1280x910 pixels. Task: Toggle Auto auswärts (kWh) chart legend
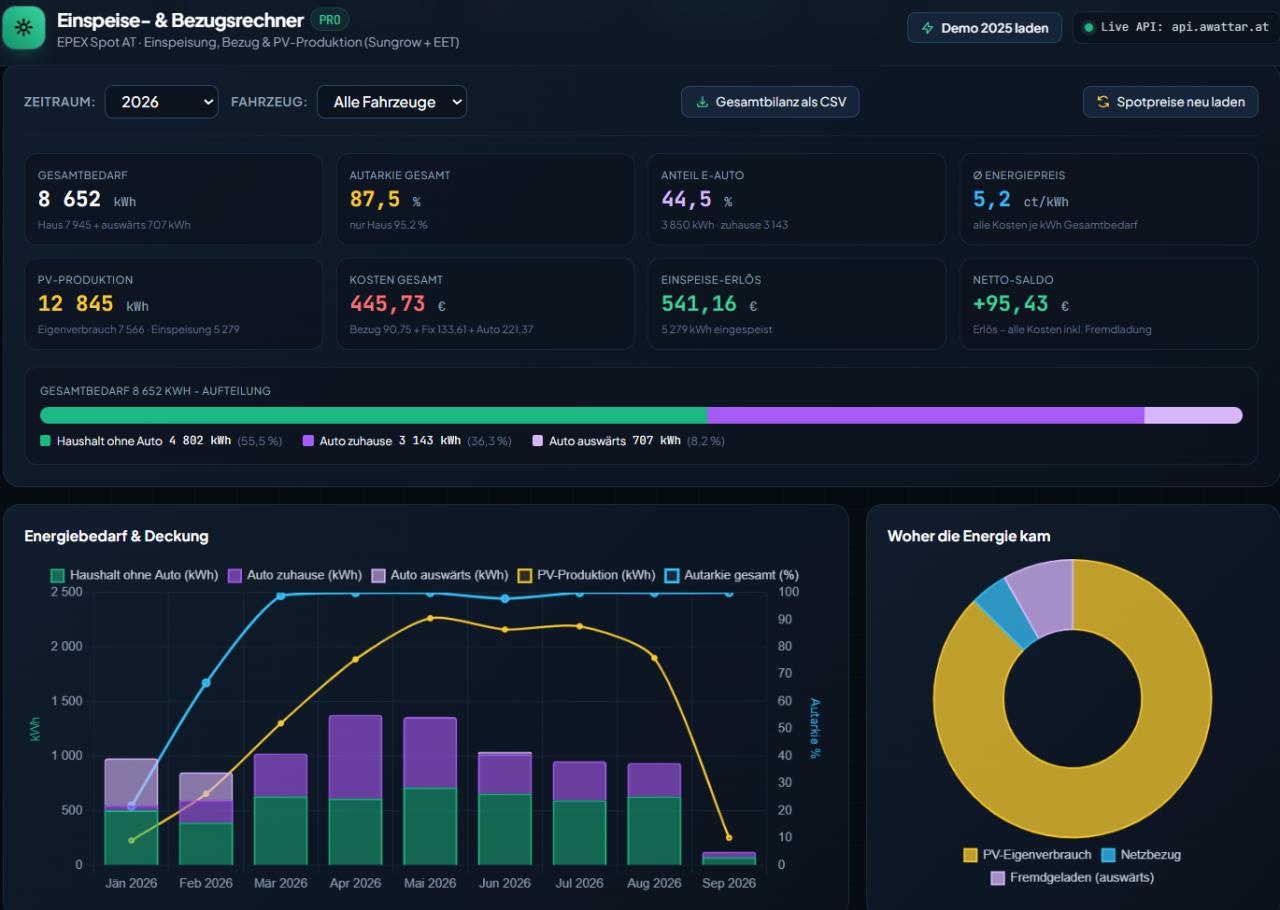coord(440,575)
